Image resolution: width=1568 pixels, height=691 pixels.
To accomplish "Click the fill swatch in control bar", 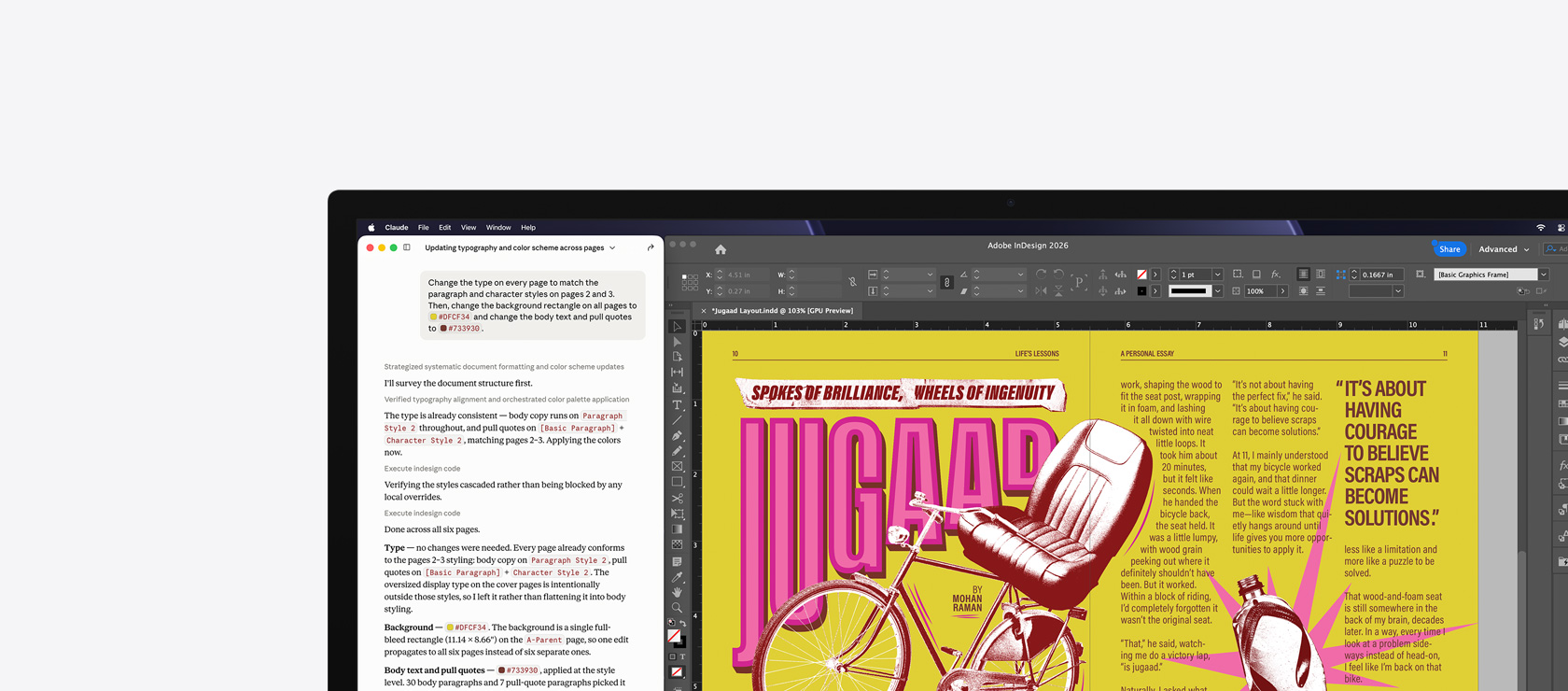I will pos(1141,275).
